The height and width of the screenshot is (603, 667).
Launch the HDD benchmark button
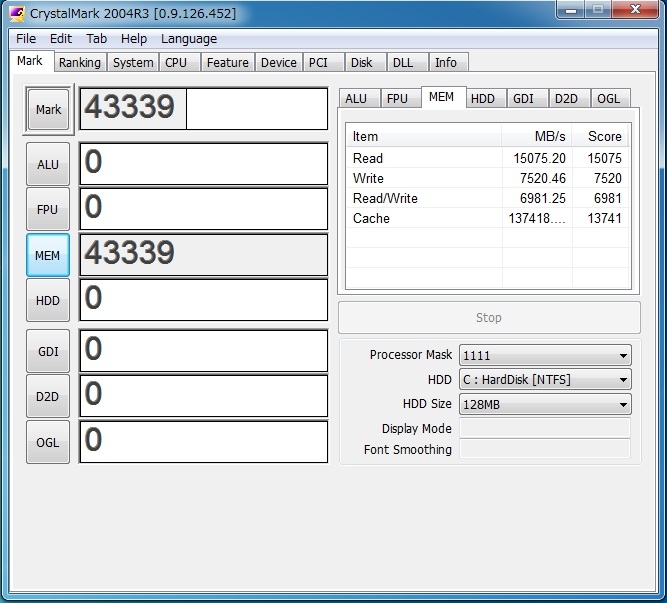point(48,301)
